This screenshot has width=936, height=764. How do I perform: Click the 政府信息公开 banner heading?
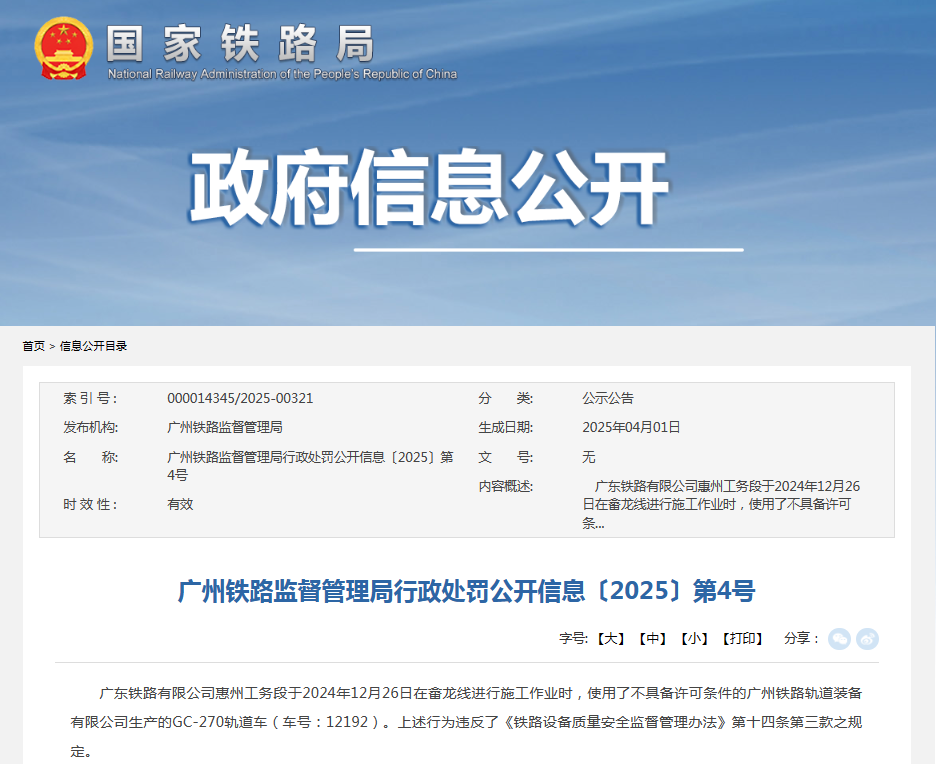(429, 188)
